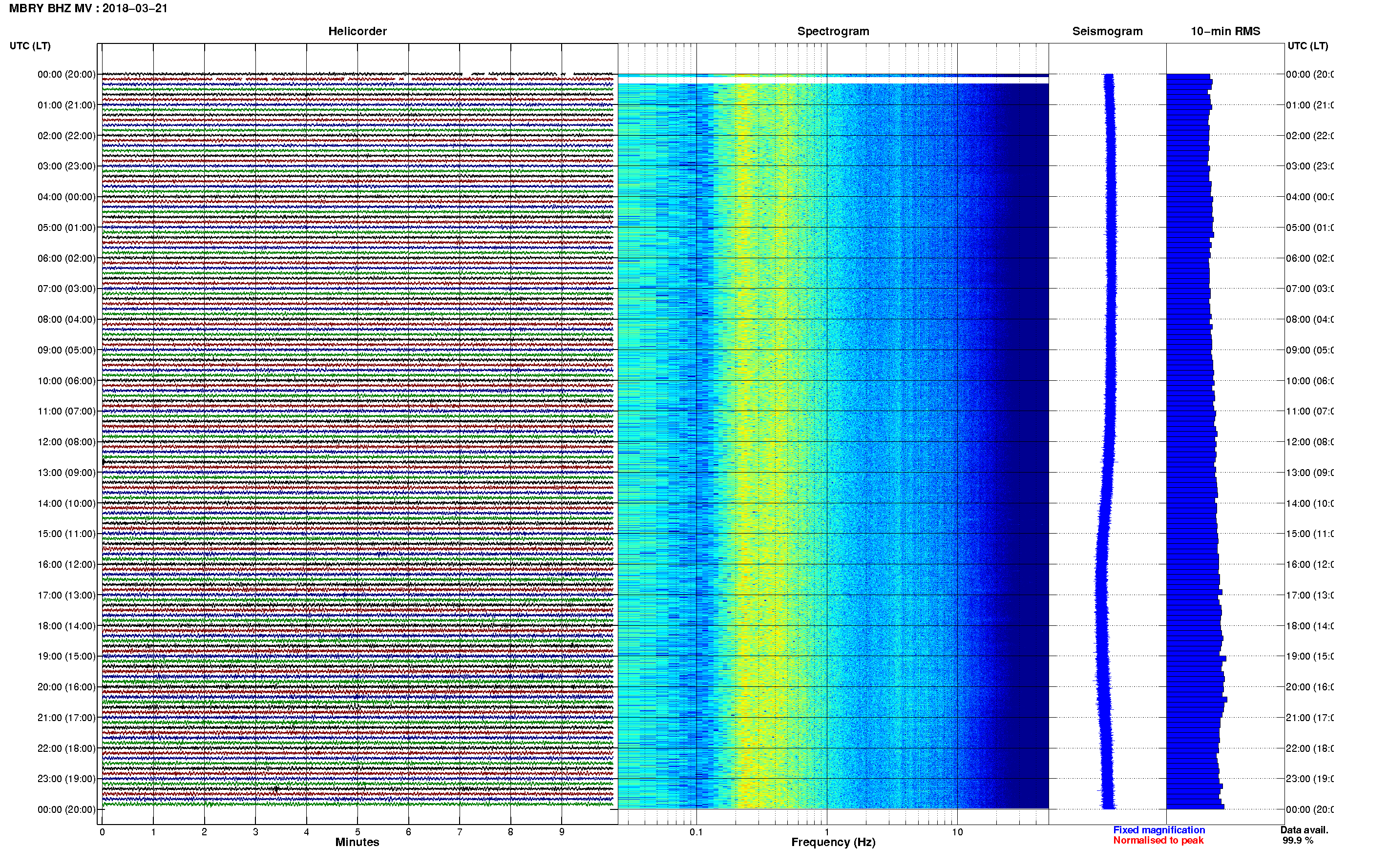Image resolution: width=1389 pixels, height=868 pixels.
Task: Click the 10 Hz frequency axis tick label
Action: tap(957, 831)
